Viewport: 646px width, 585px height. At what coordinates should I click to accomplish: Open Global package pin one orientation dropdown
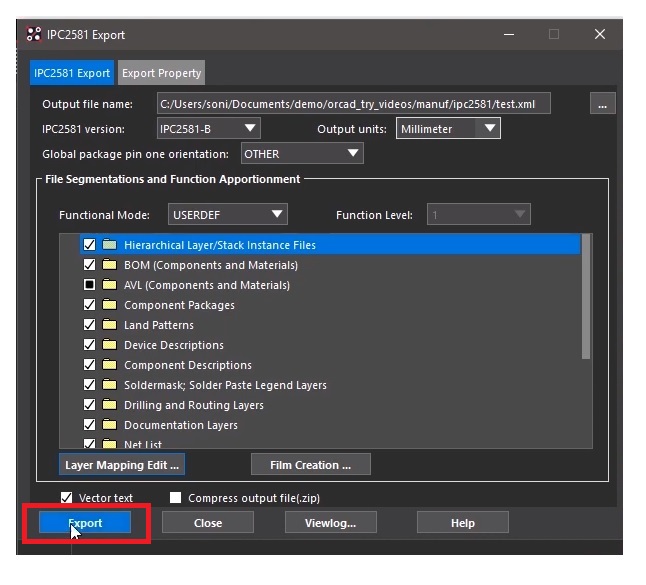[x=302, y=154]
